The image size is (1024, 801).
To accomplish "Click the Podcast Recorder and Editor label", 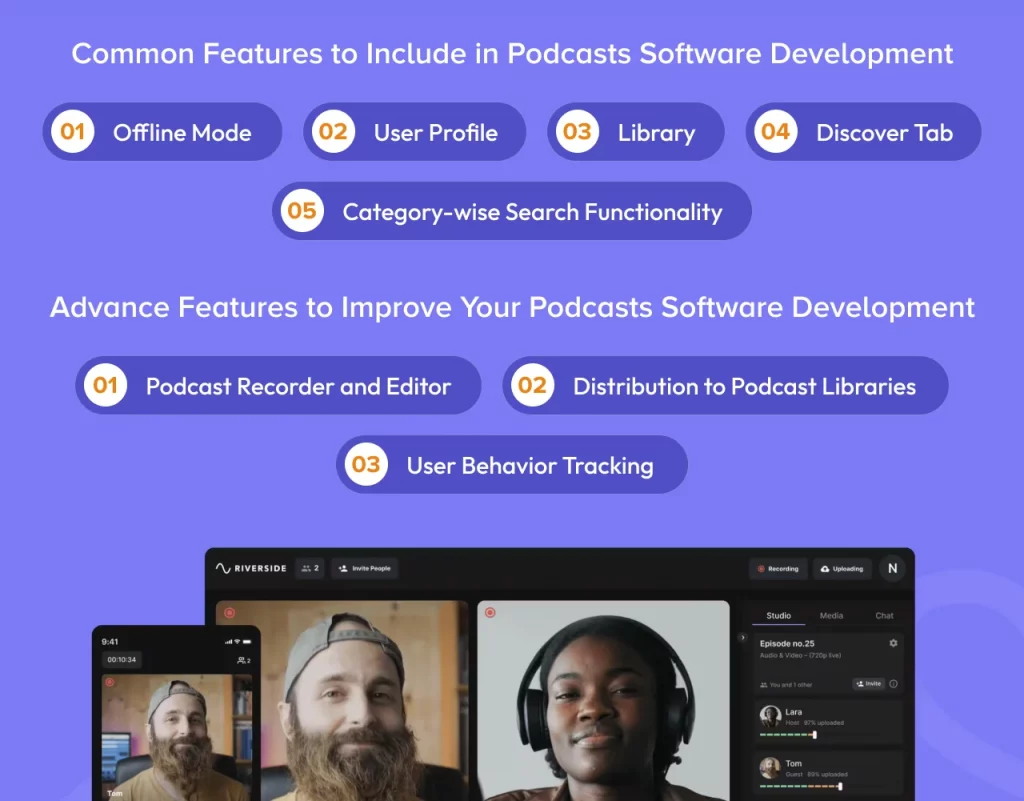I will coord(298,386).
